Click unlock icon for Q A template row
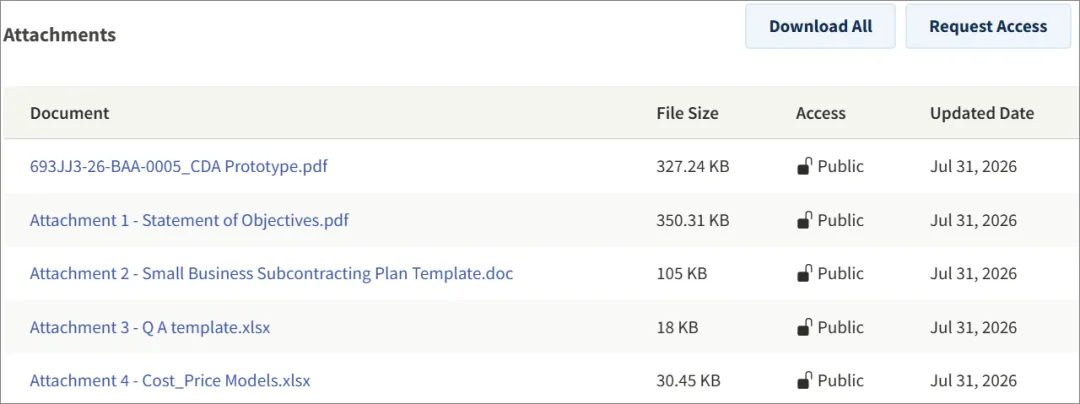The image size is (1080, 404). (804, 328)
